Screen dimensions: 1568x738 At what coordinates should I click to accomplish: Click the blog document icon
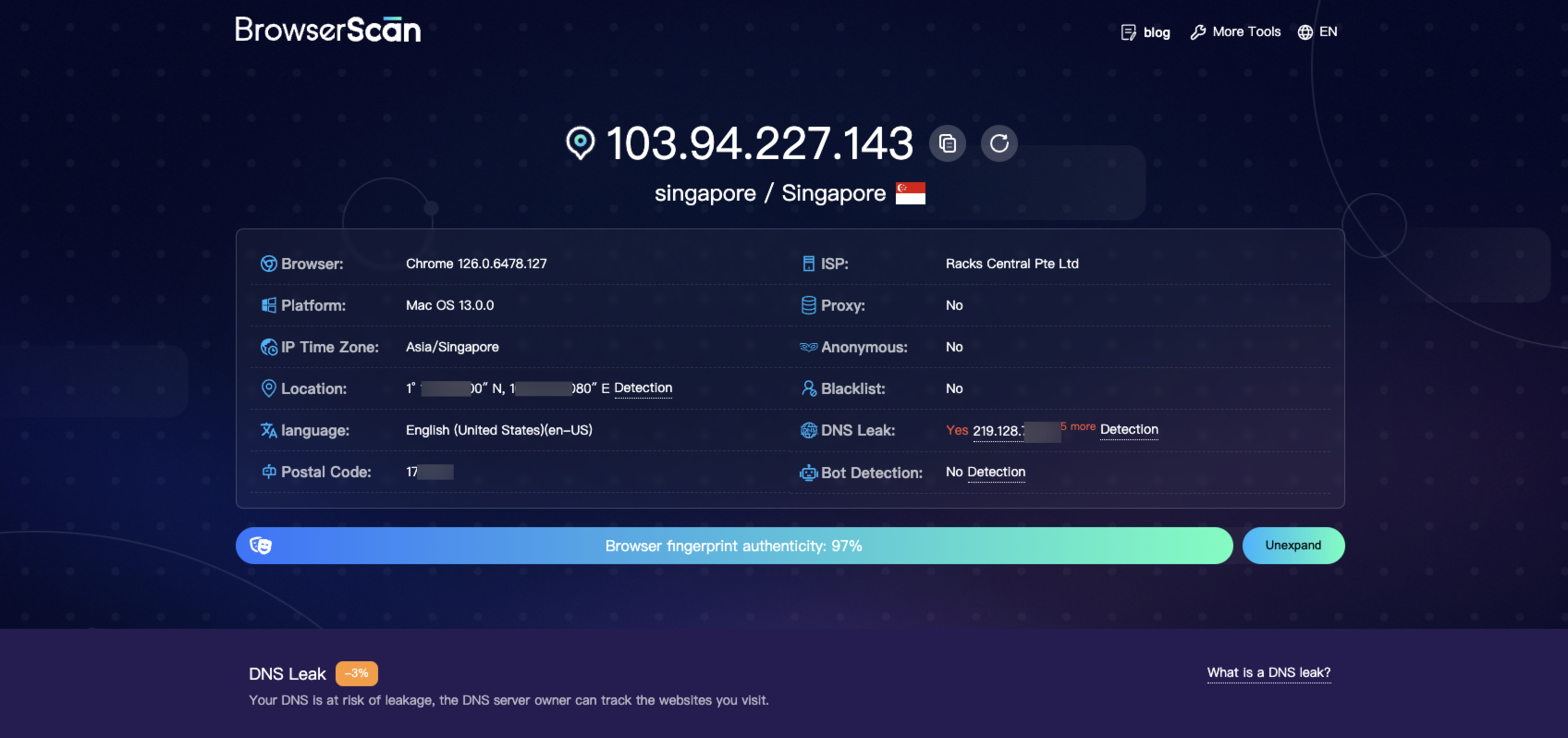click(1129, 32)
